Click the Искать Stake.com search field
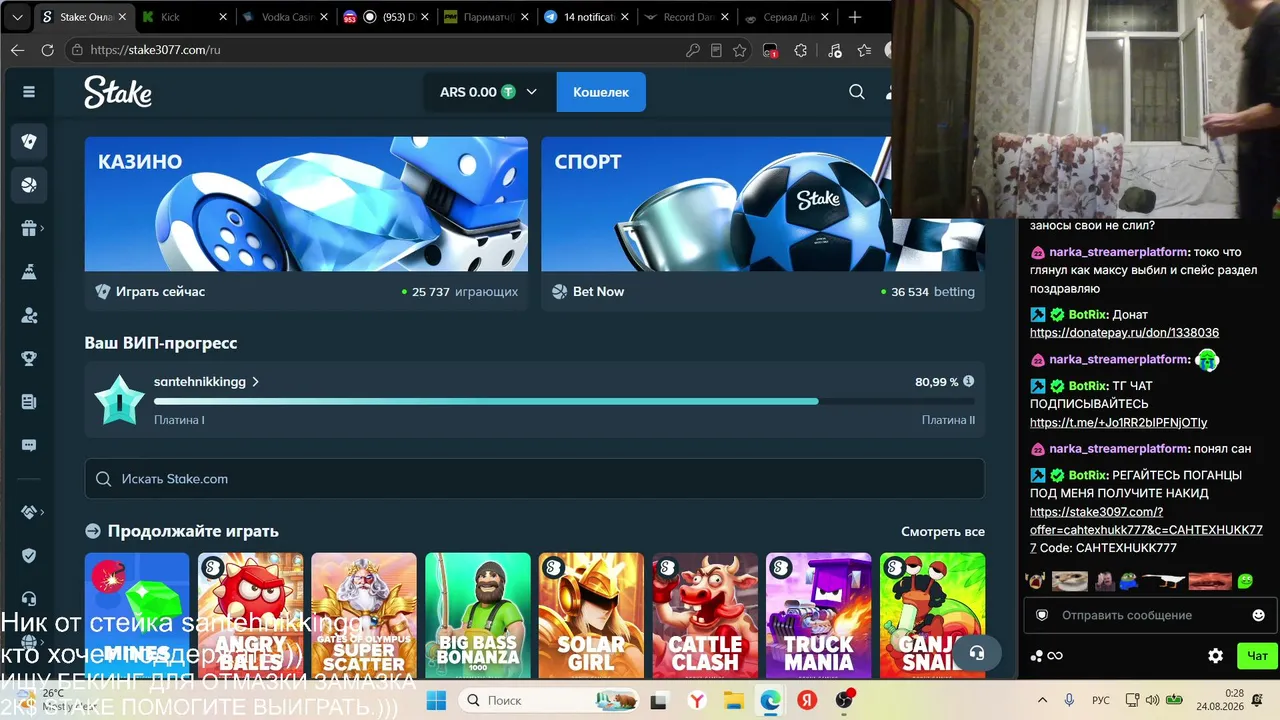 coord(535,479)
